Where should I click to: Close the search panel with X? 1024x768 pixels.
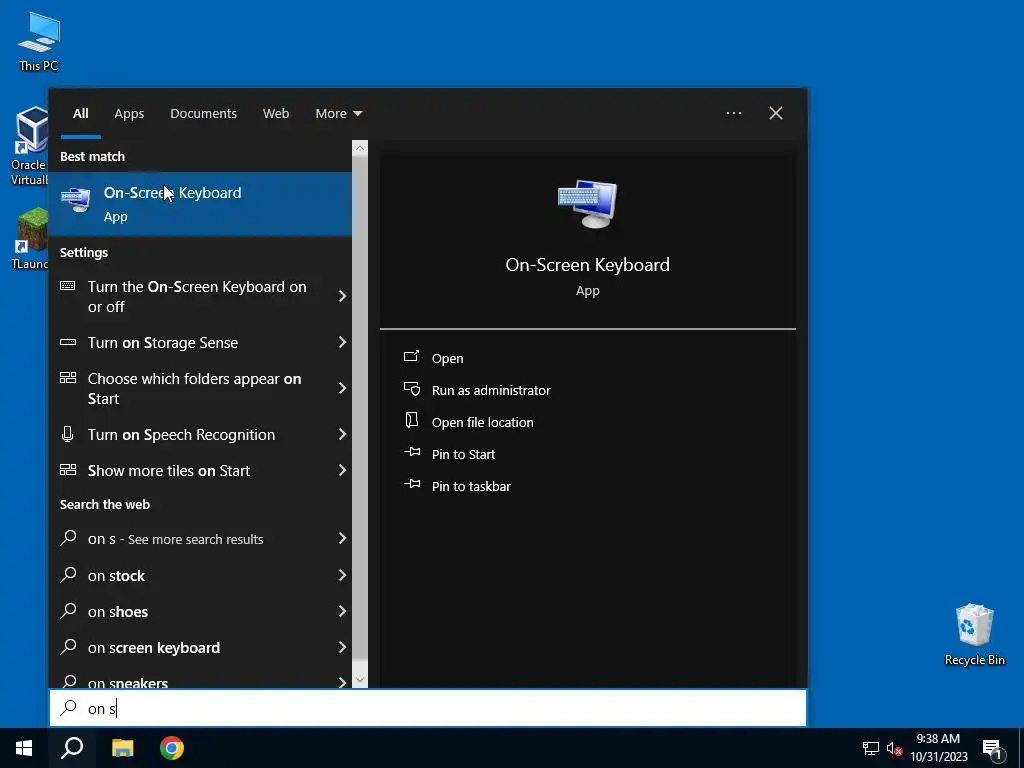pos(776,113)
